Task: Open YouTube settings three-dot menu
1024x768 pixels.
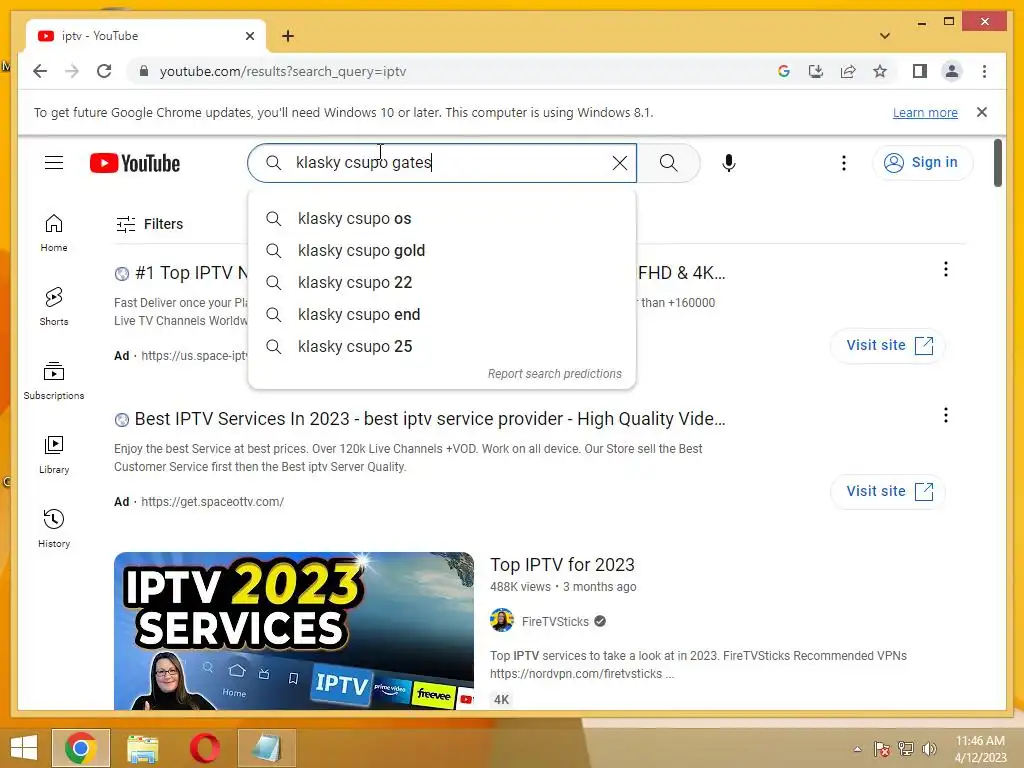Action: (x=844, y=163)
